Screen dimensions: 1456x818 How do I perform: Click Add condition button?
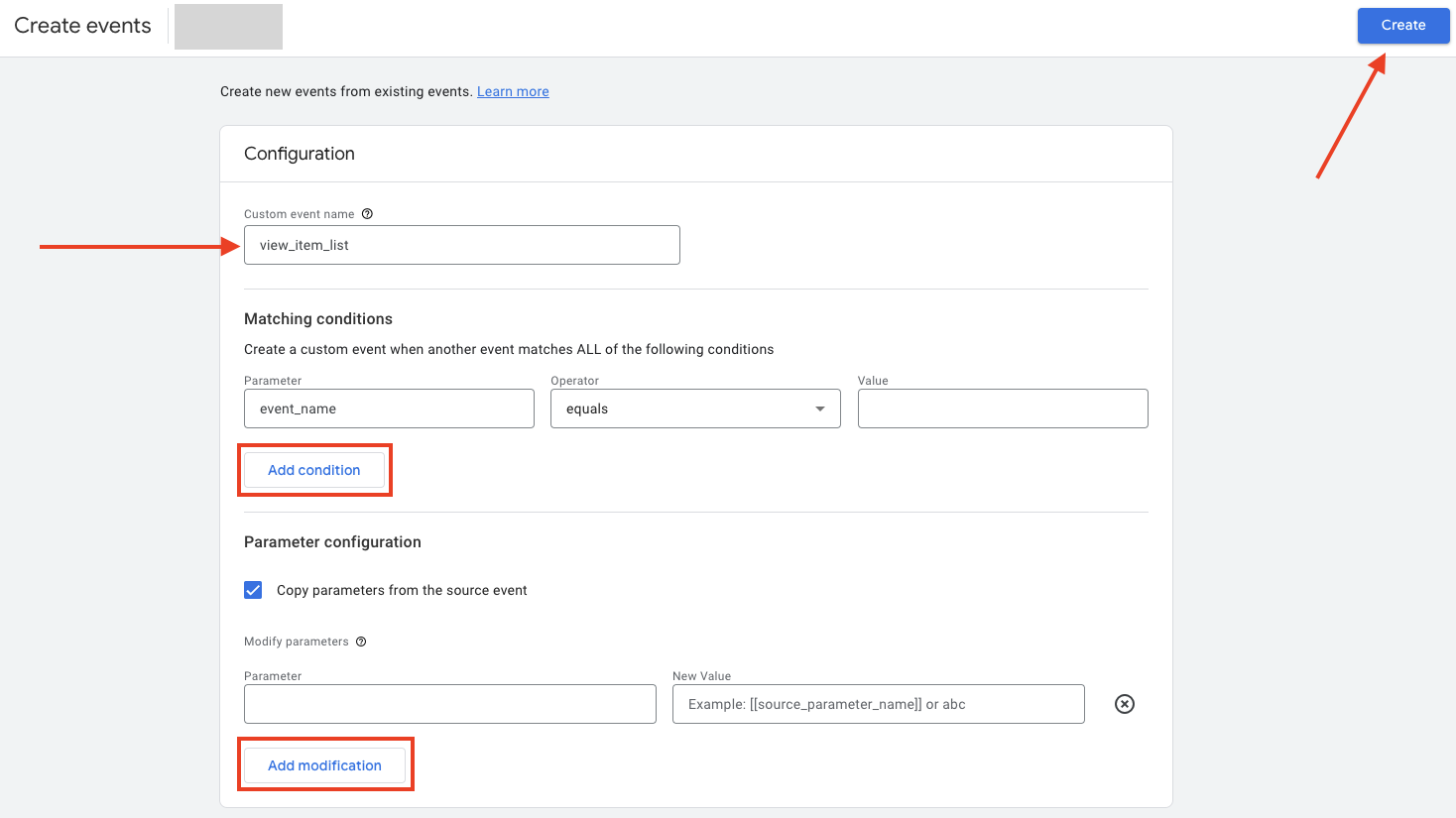click(x=314, y=470)
